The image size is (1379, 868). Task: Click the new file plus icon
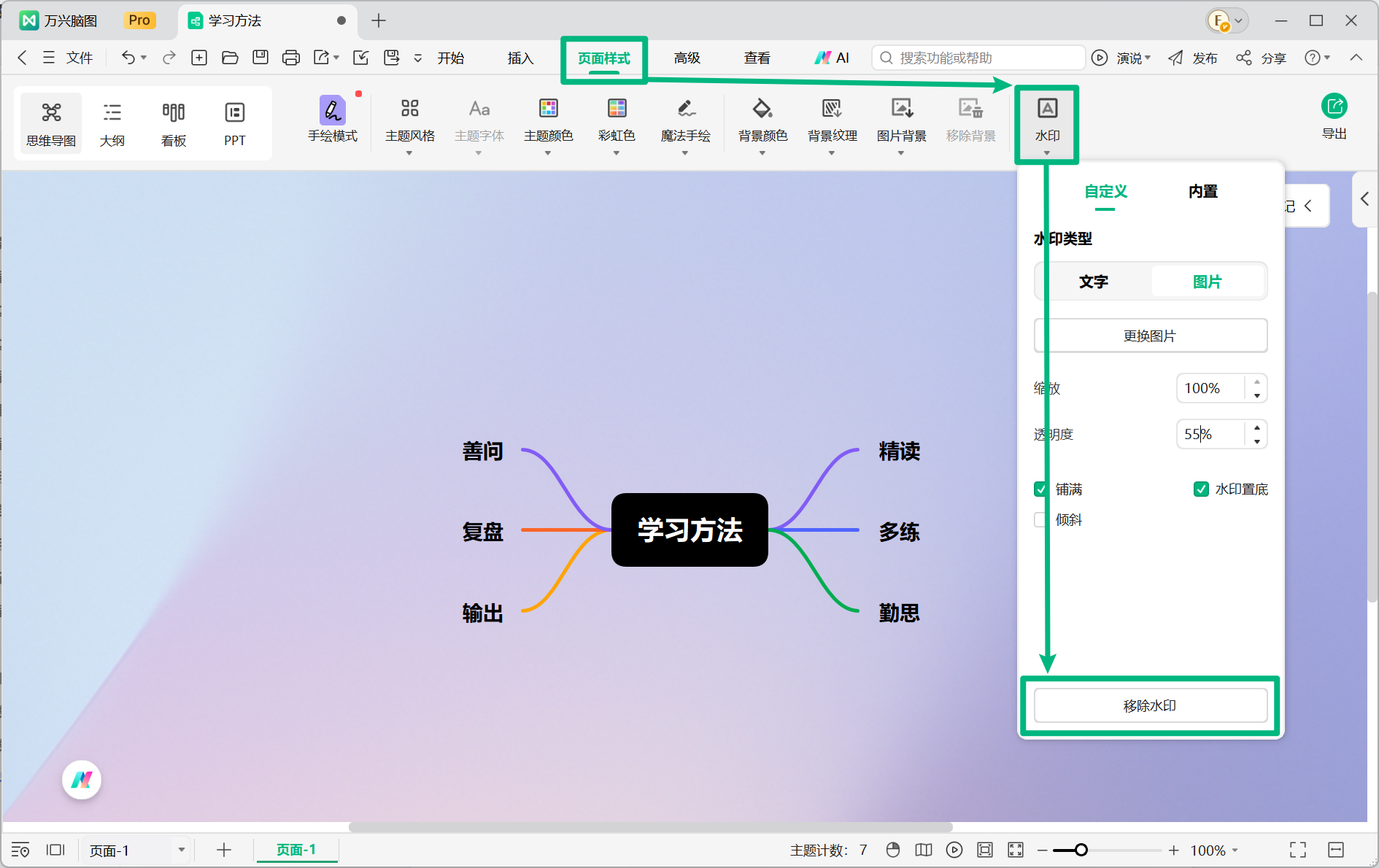[x=199, y=58]
